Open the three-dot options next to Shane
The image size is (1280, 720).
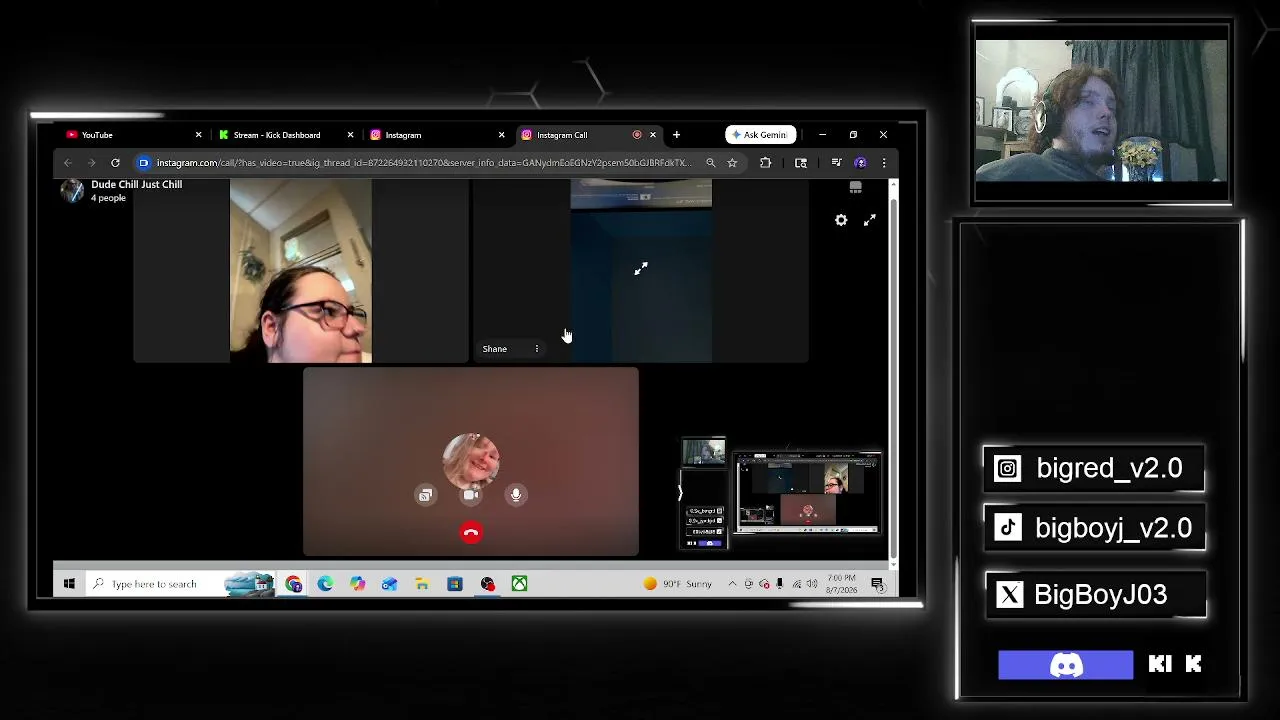[537, 349]
